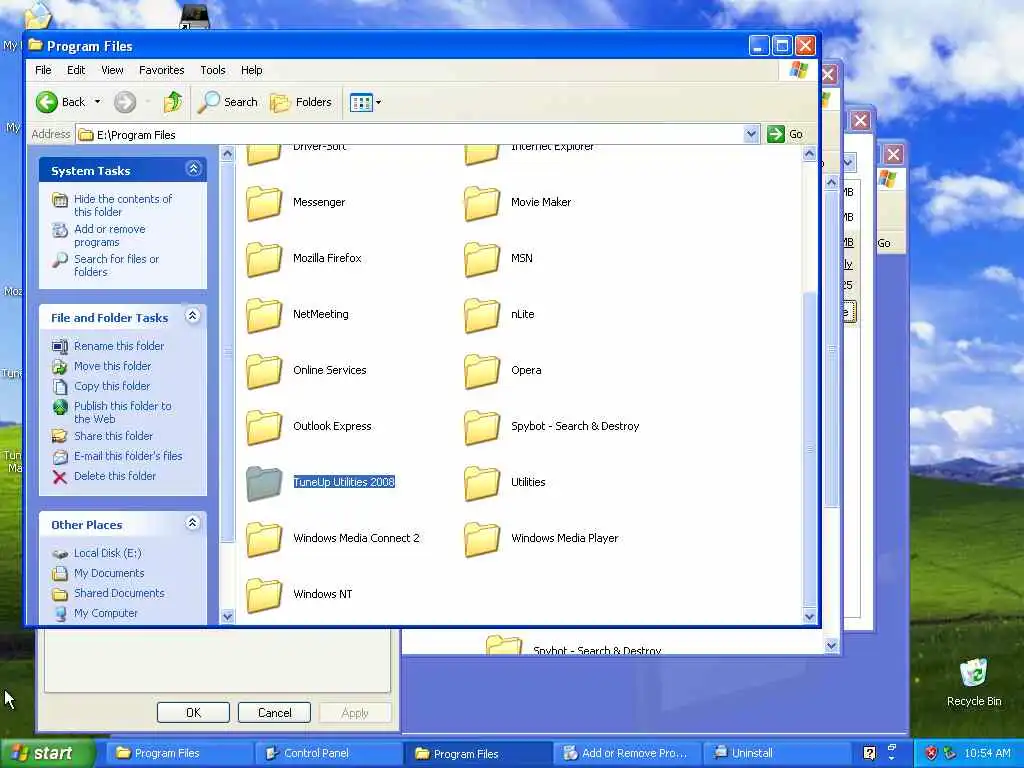Viewport: 1024px width, 768px height.
Task: Go to Shared Documents in Other Places
Action: click(119, 594)
